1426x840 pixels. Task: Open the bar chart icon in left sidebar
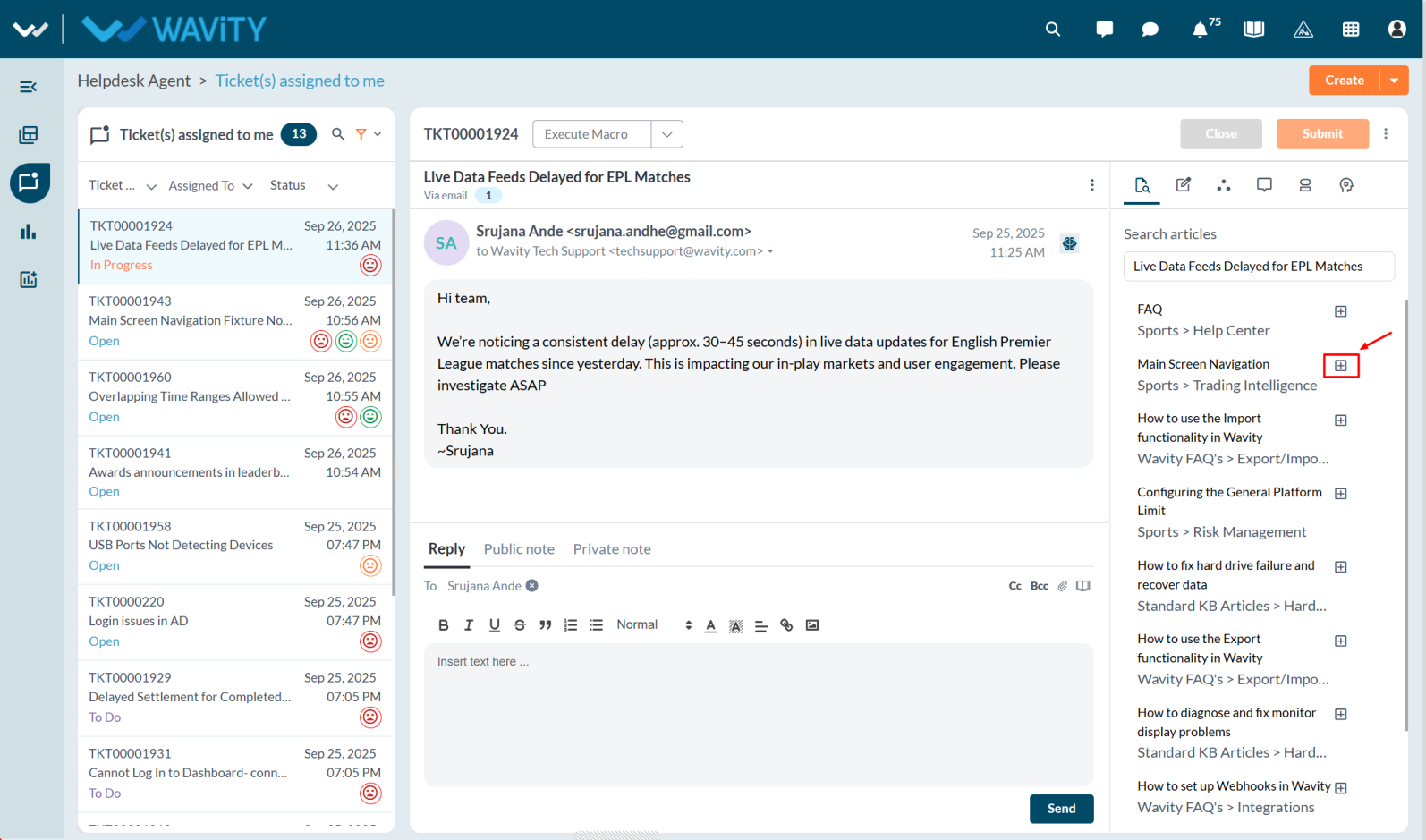(29, 232)
